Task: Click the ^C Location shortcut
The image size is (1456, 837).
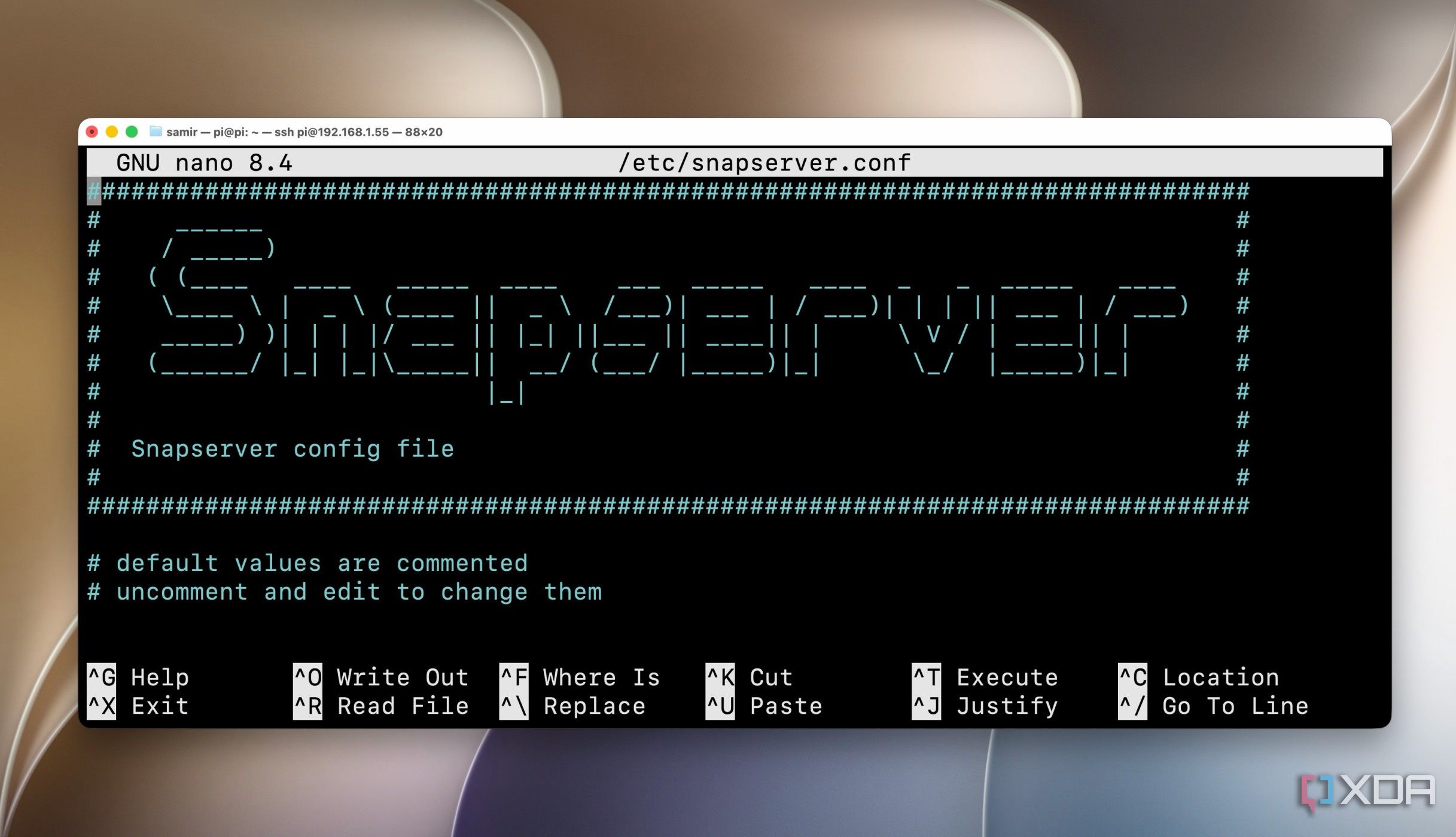Action: (1199, 677)
